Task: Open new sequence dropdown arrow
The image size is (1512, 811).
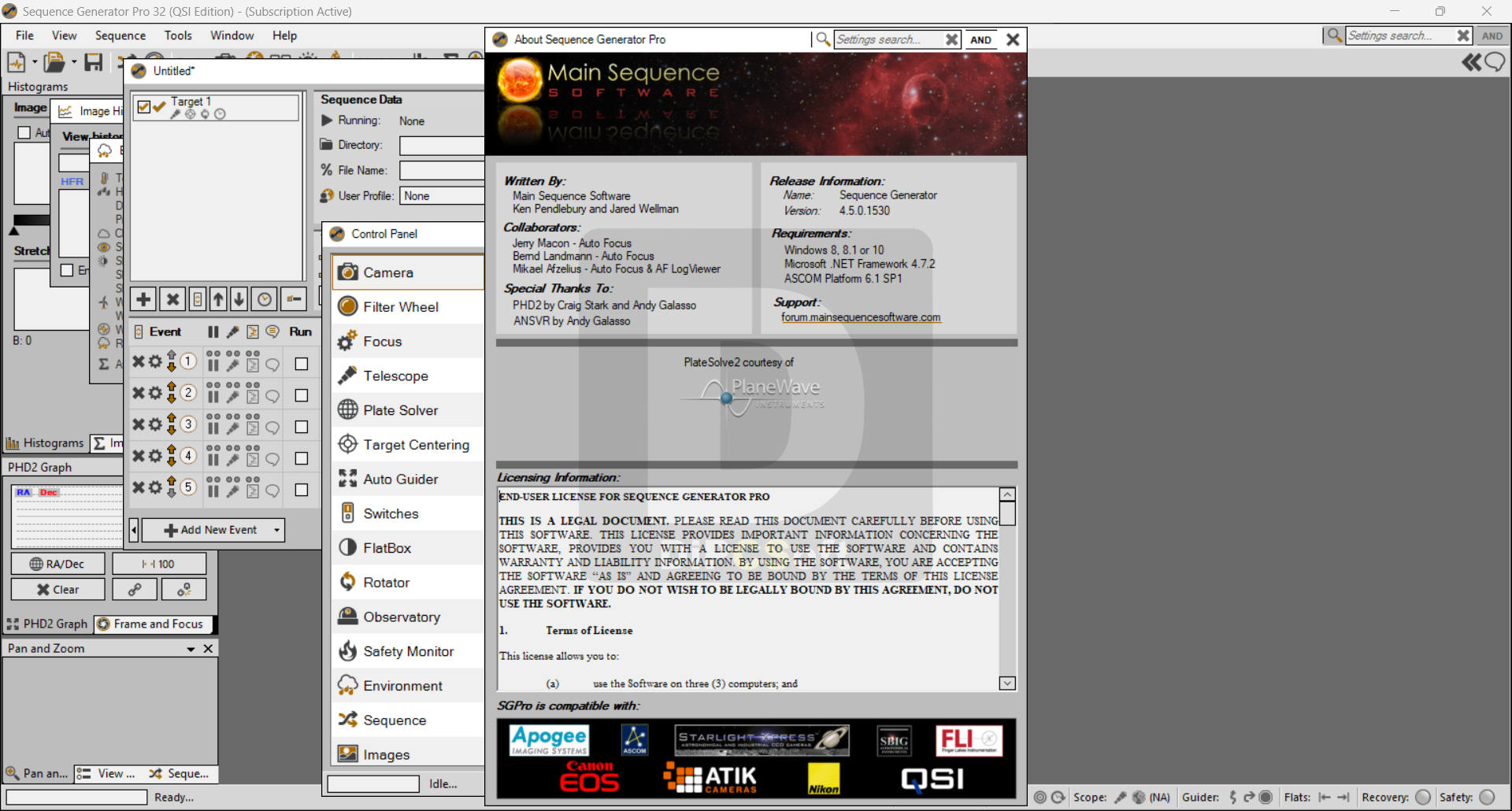Action: click(x=35, y=61)
